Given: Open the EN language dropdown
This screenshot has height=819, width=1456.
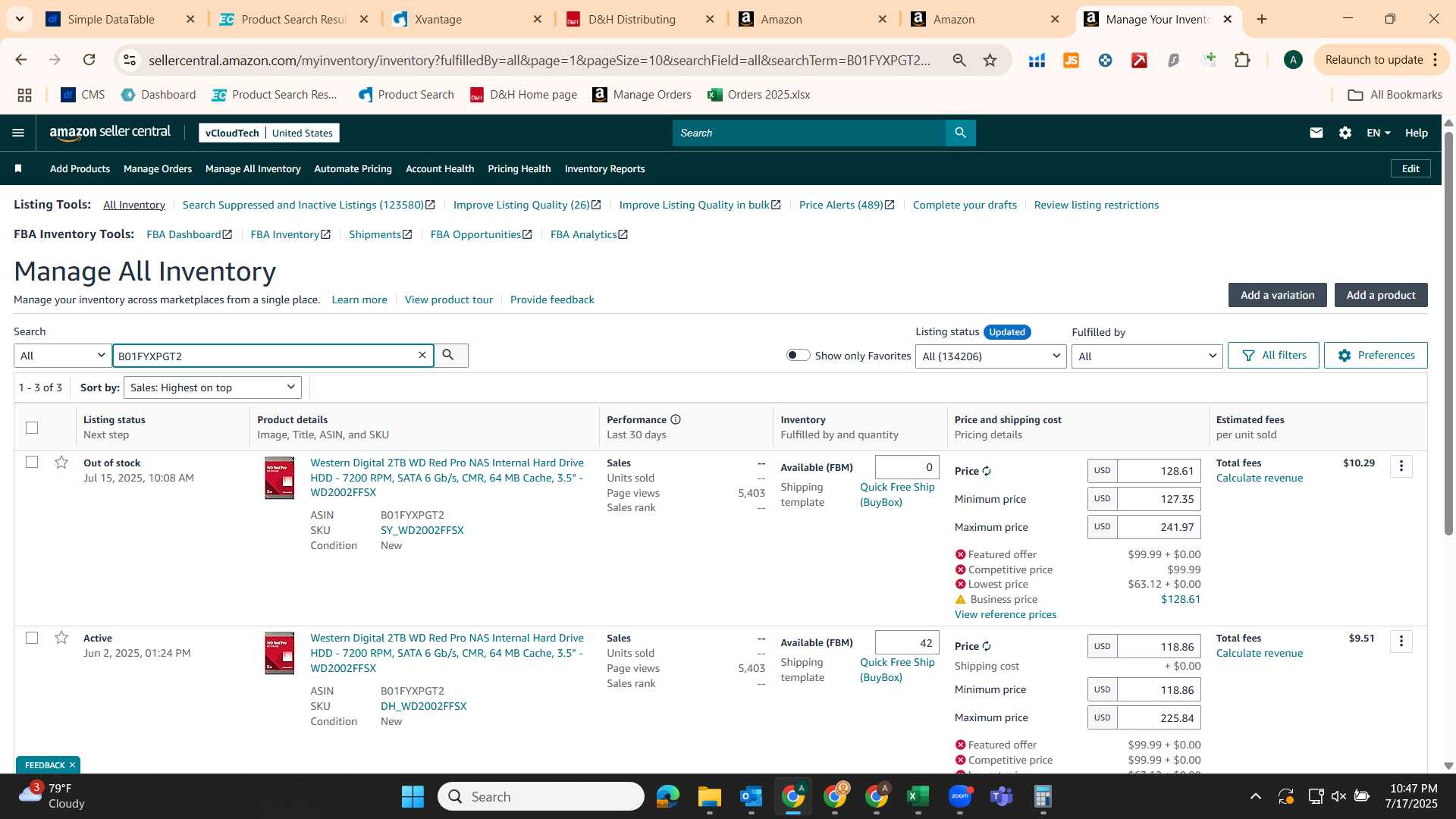Looking at the screenshot, I should click(1378, 133).
